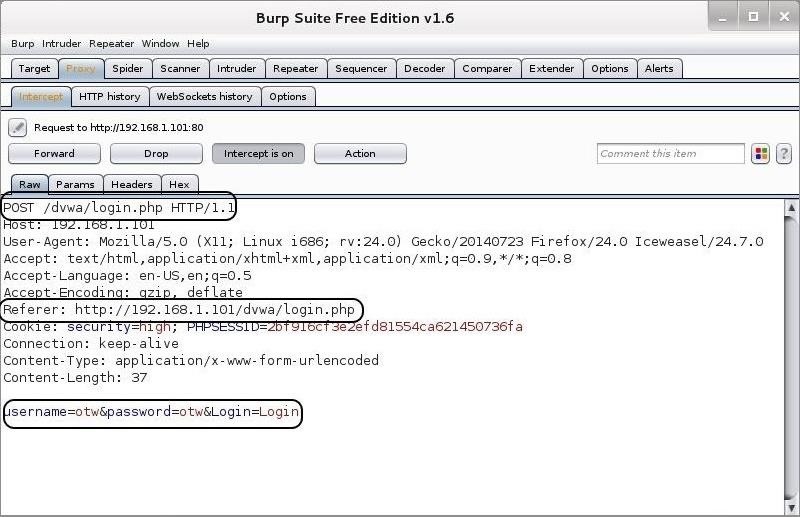Click the Referer header line
The width and height of the screenshot is (800, 517).
[179, 309]
